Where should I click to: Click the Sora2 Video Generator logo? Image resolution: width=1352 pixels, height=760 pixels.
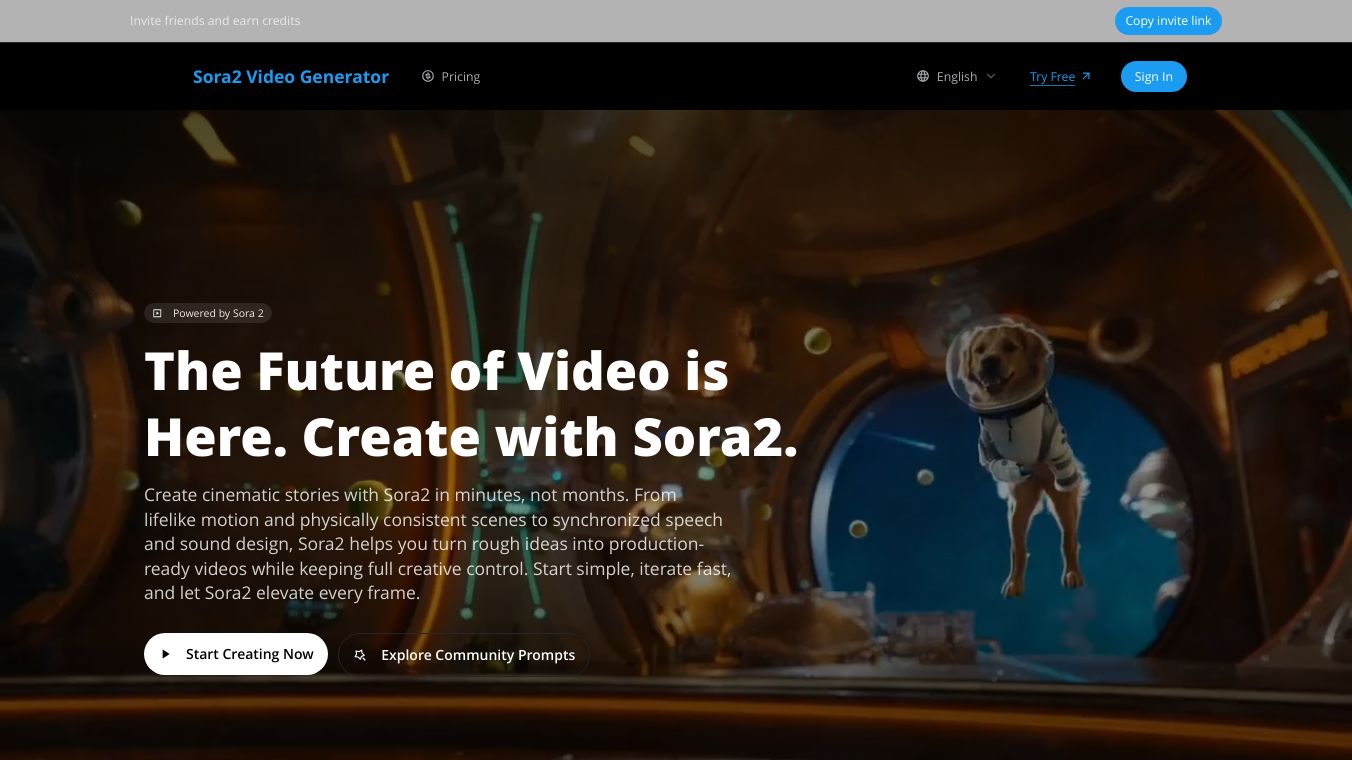(291, 76)
